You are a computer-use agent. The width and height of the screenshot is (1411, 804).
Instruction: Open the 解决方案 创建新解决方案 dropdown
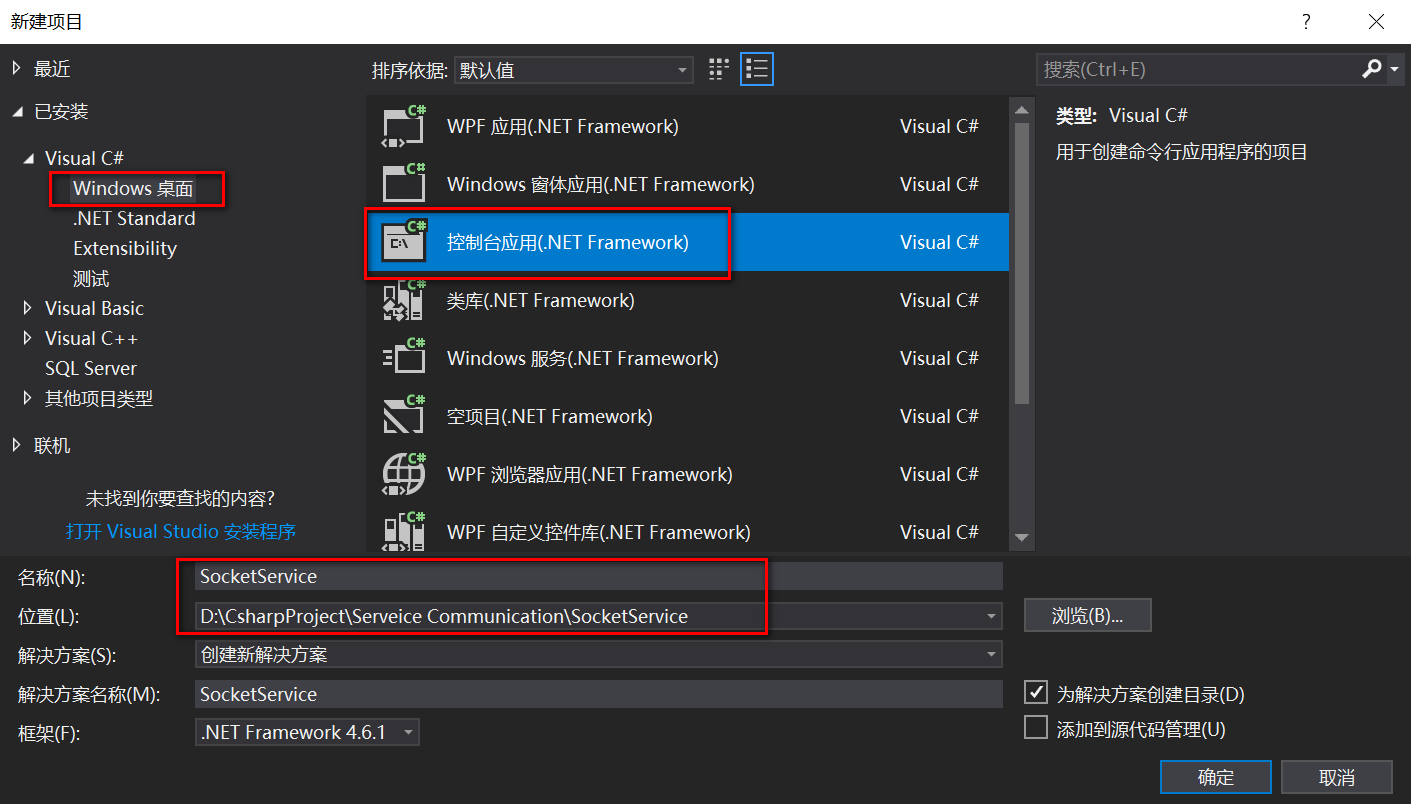tap(599, 655)
